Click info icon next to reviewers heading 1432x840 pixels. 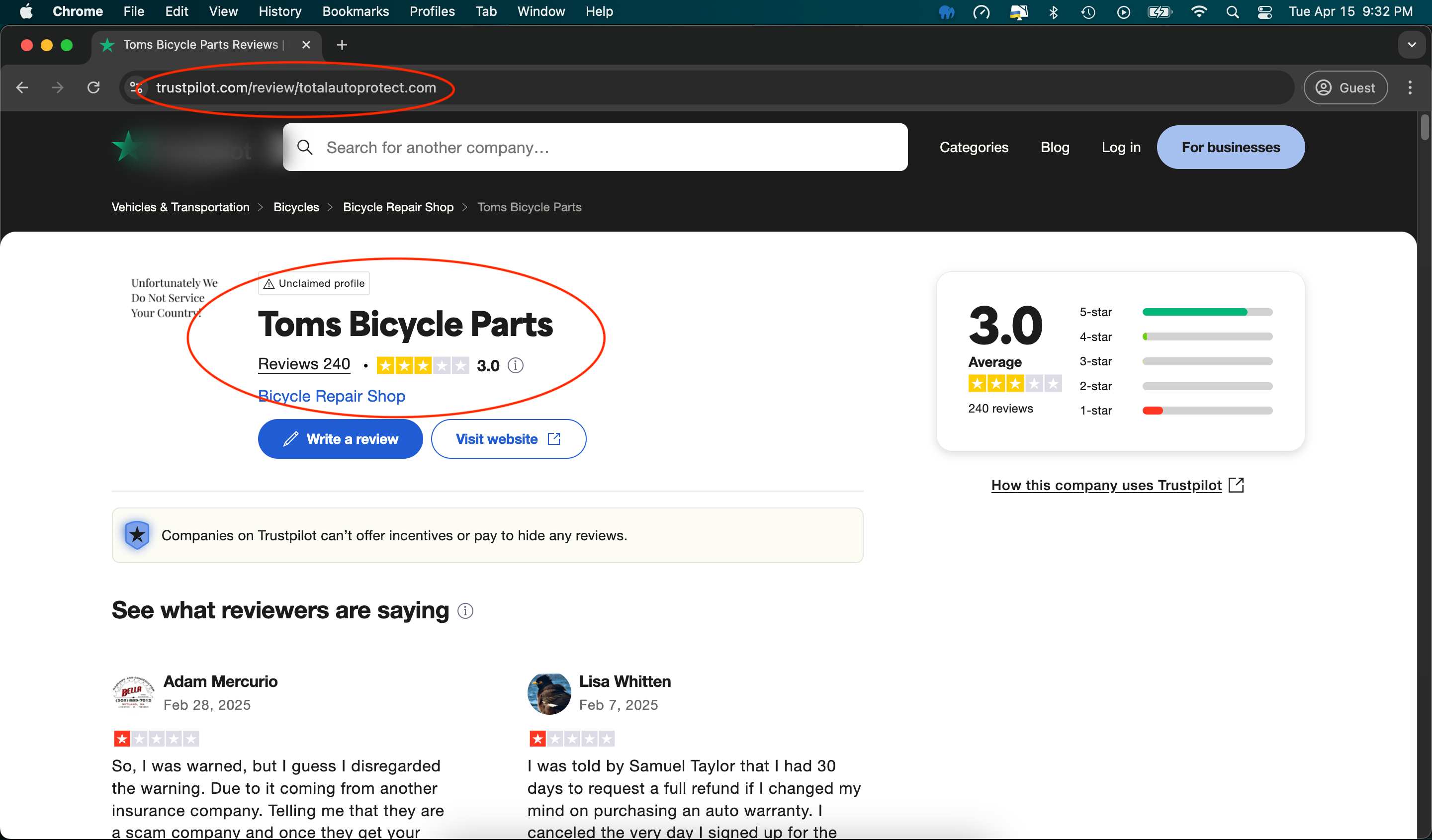[465, 611]
